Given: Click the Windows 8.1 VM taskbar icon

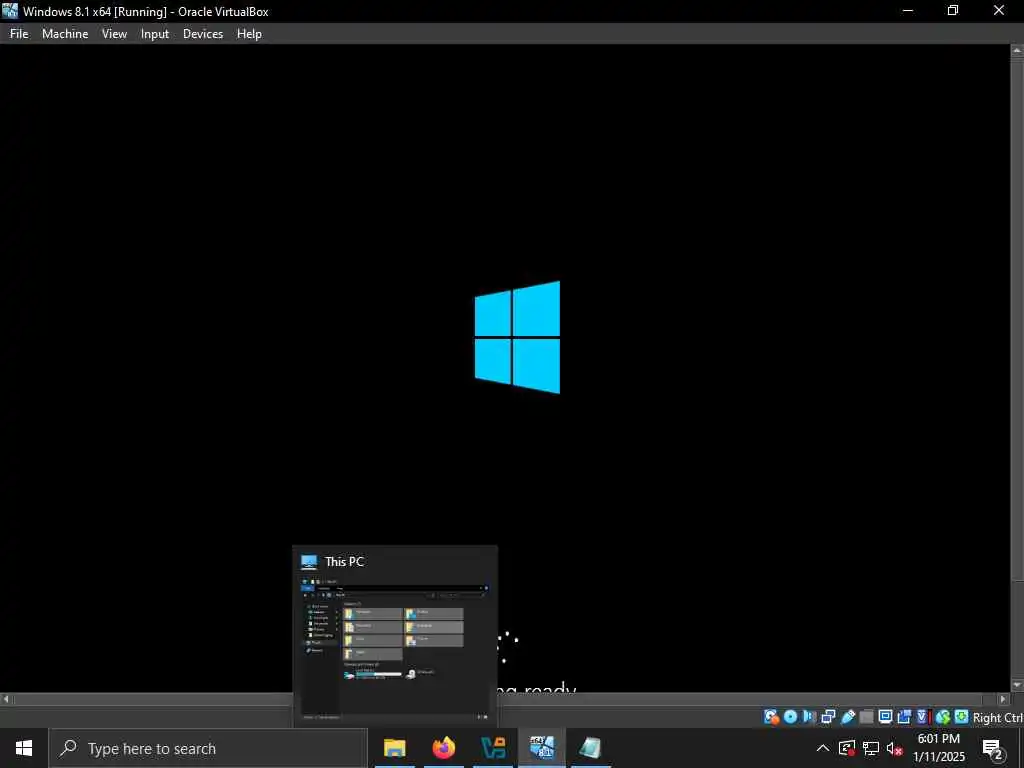Looking at the screenshot, I should [542, 748].
